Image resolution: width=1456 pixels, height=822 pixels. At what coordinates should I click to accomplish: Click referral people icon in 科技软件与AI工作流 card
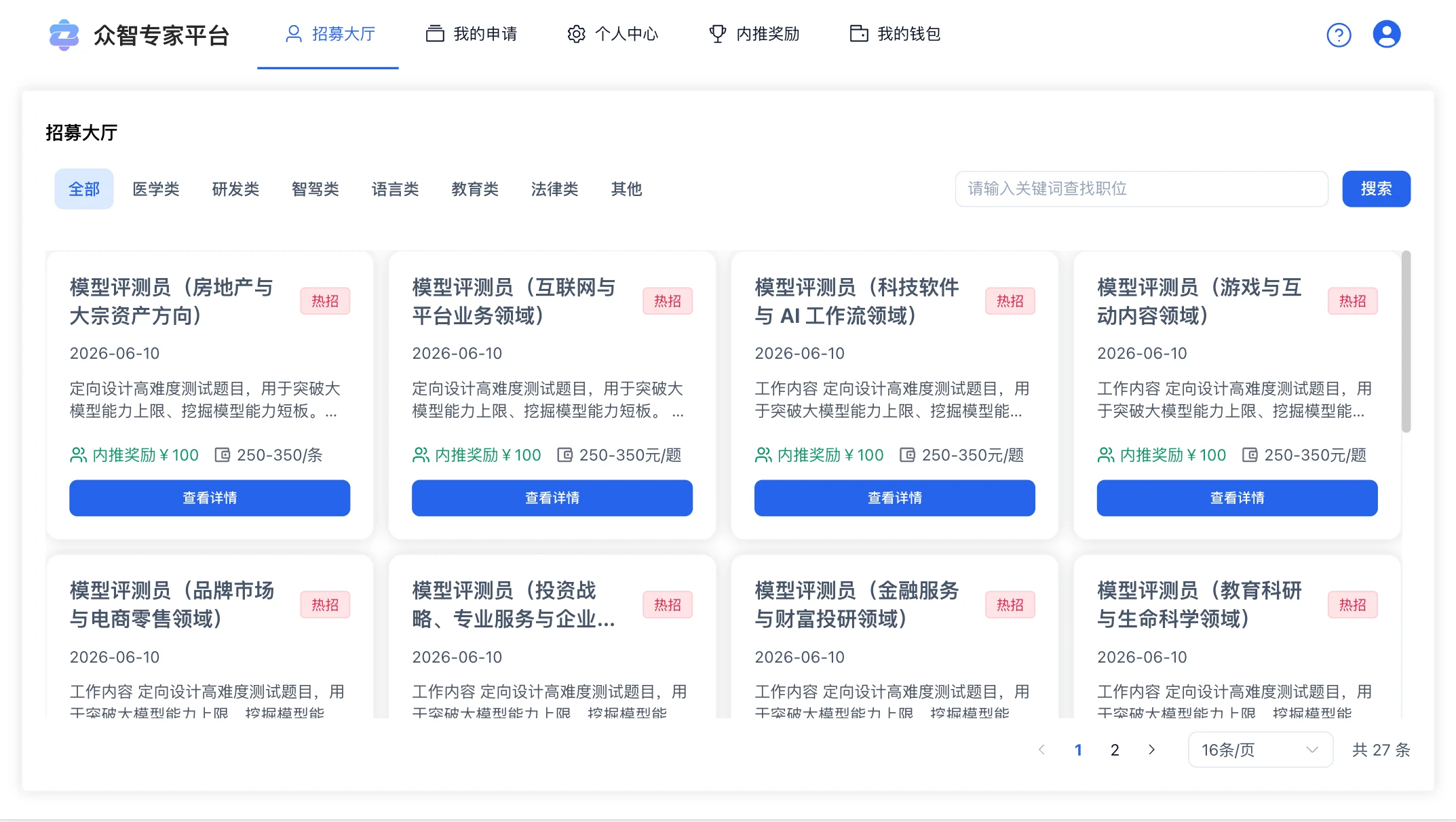click(x=764, y=455)
